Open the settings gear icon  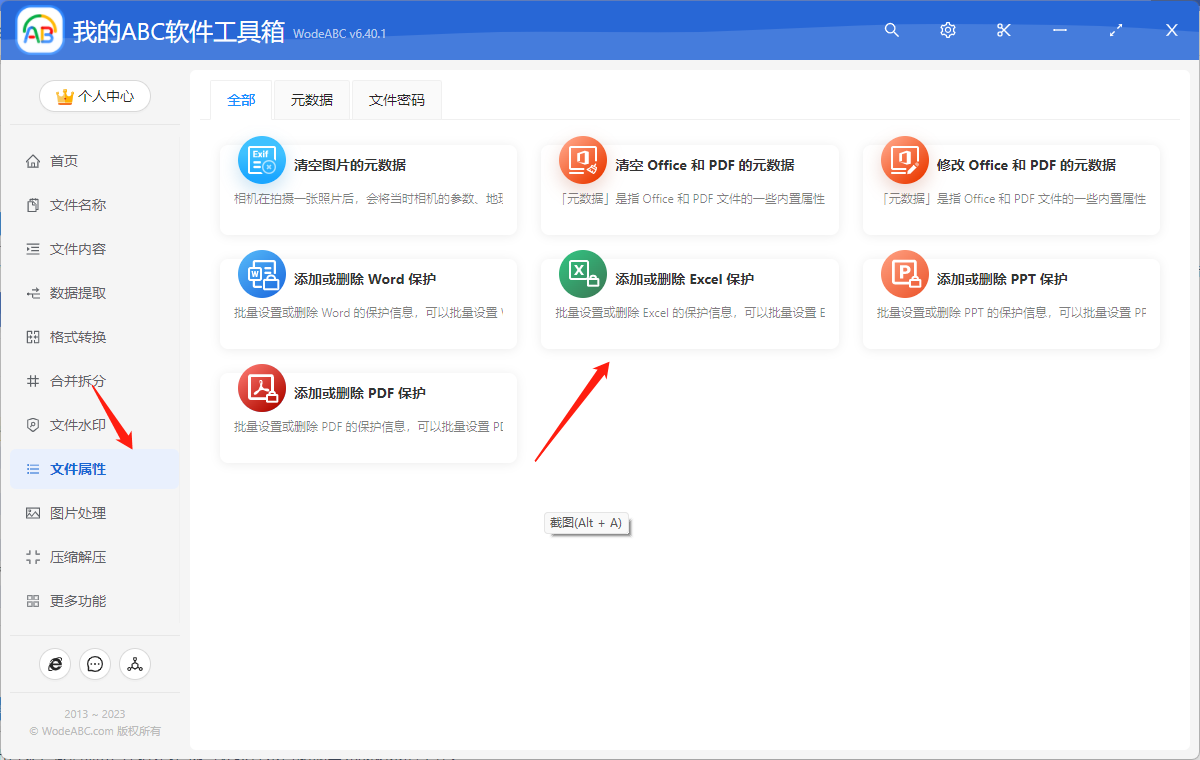pos(947,30)
